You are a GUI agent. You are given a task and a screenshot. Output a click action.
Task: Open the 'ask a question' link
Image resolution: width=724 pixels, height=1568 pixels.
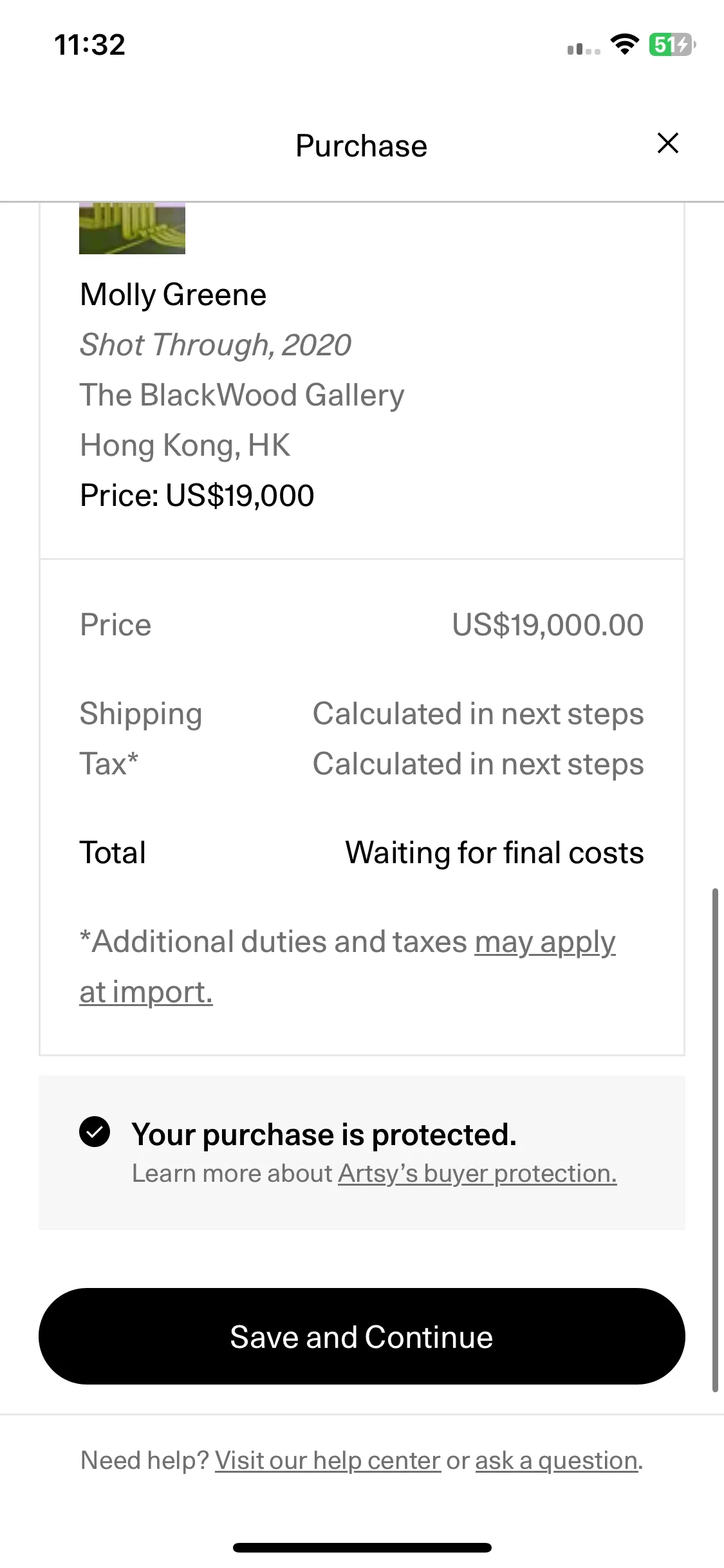pos(557,1461)
